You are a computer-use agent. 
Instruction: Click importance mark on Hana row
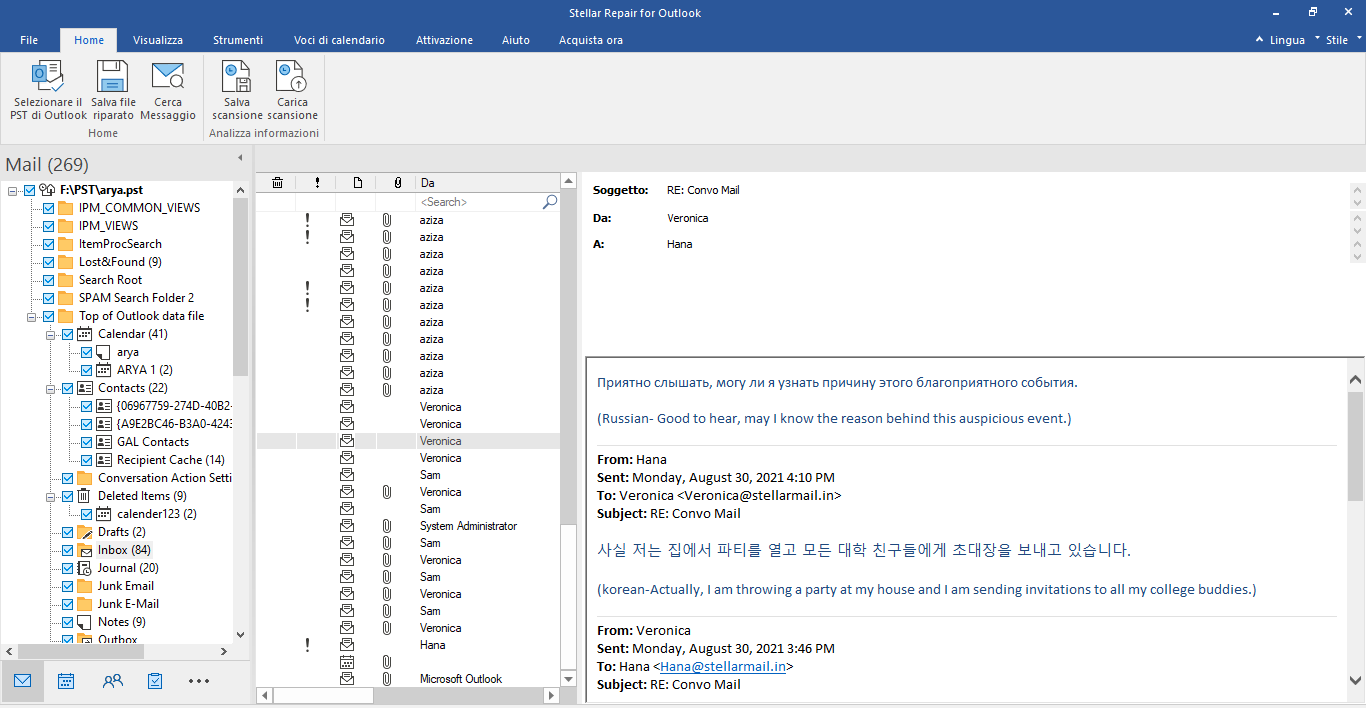pyautogui.click(x=308, y=645)
